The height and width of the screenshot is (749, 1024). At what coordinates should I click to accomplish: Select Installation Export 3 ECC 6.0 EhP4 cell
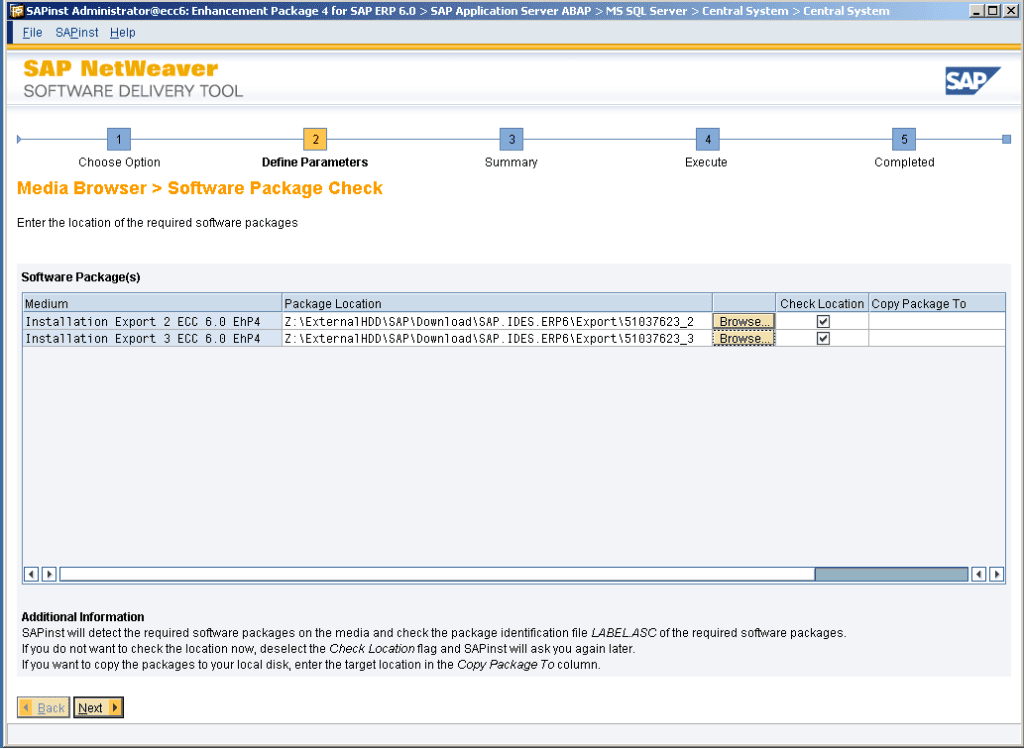152,338
